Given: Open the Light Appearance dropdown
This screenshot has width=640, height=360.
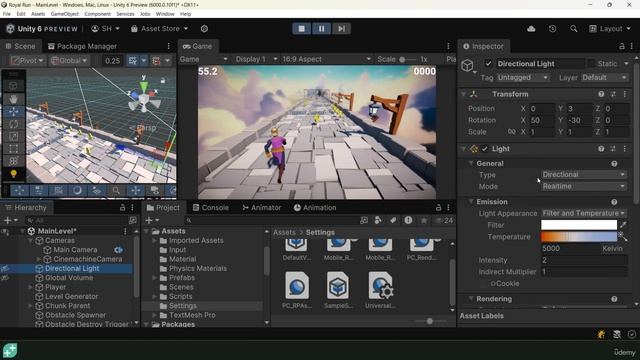Looking at the screenshot, I should (584, 213).
